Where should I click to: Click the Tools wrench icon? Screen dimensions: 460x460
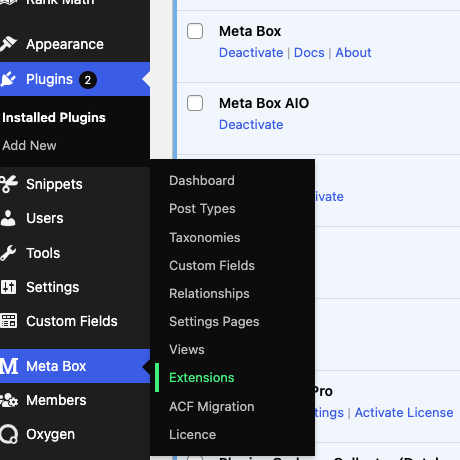pos(8,253)
